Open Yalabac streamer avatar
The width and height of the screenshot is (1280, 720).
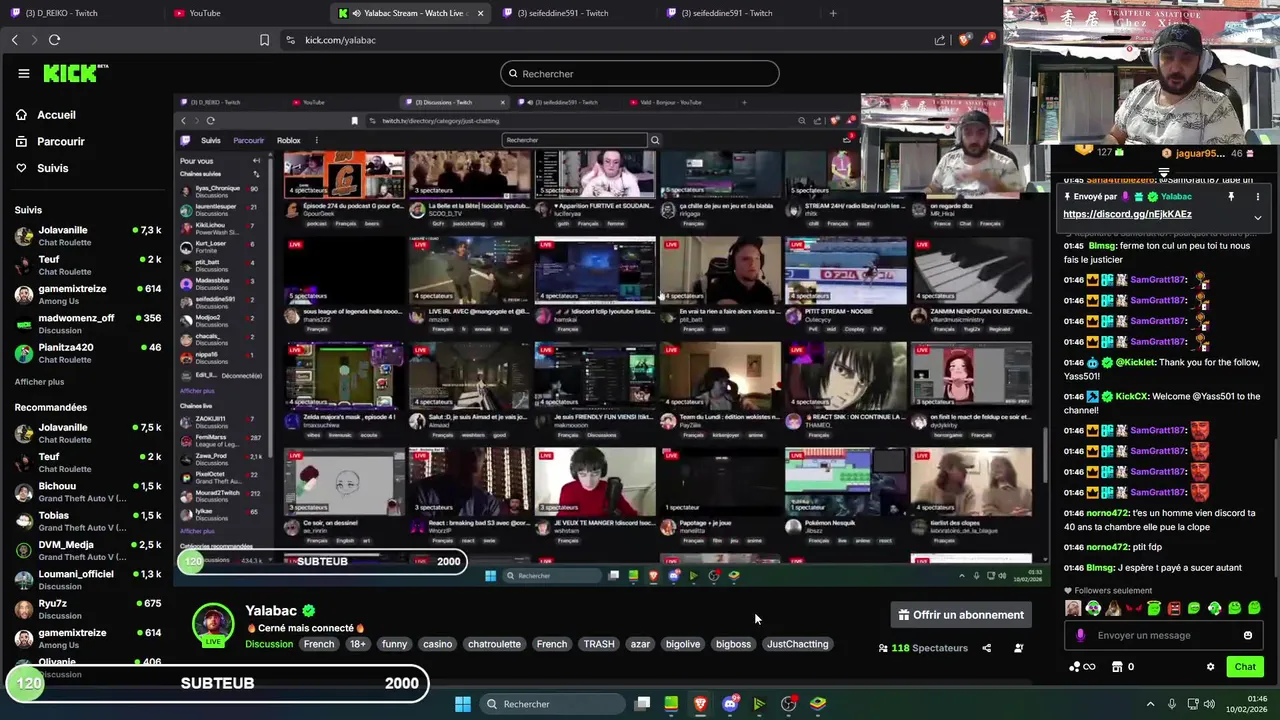(x=213, y=625)
